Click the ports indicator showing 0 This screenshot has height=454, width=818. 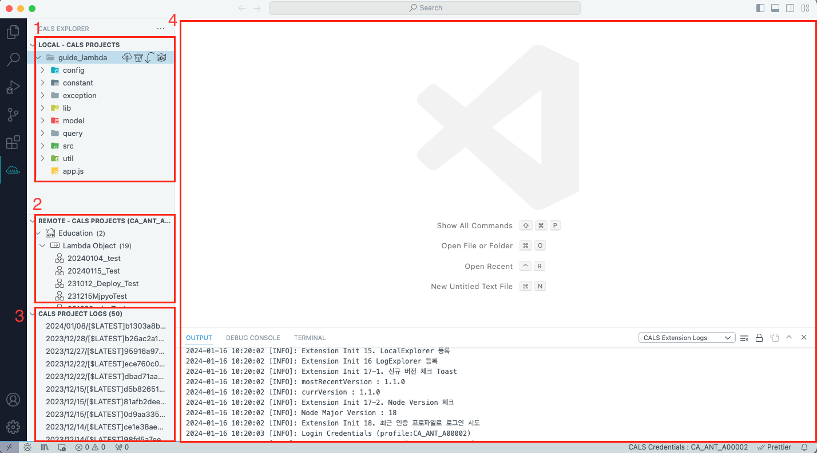(x=122, y=448)
